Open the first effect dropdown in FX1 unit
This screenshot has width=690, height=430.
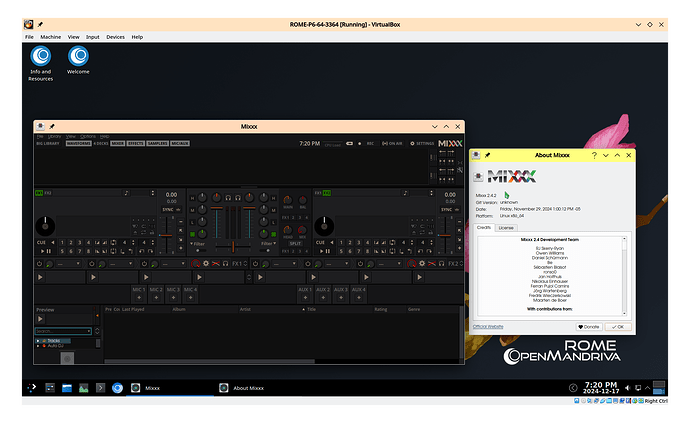[68, 264]
